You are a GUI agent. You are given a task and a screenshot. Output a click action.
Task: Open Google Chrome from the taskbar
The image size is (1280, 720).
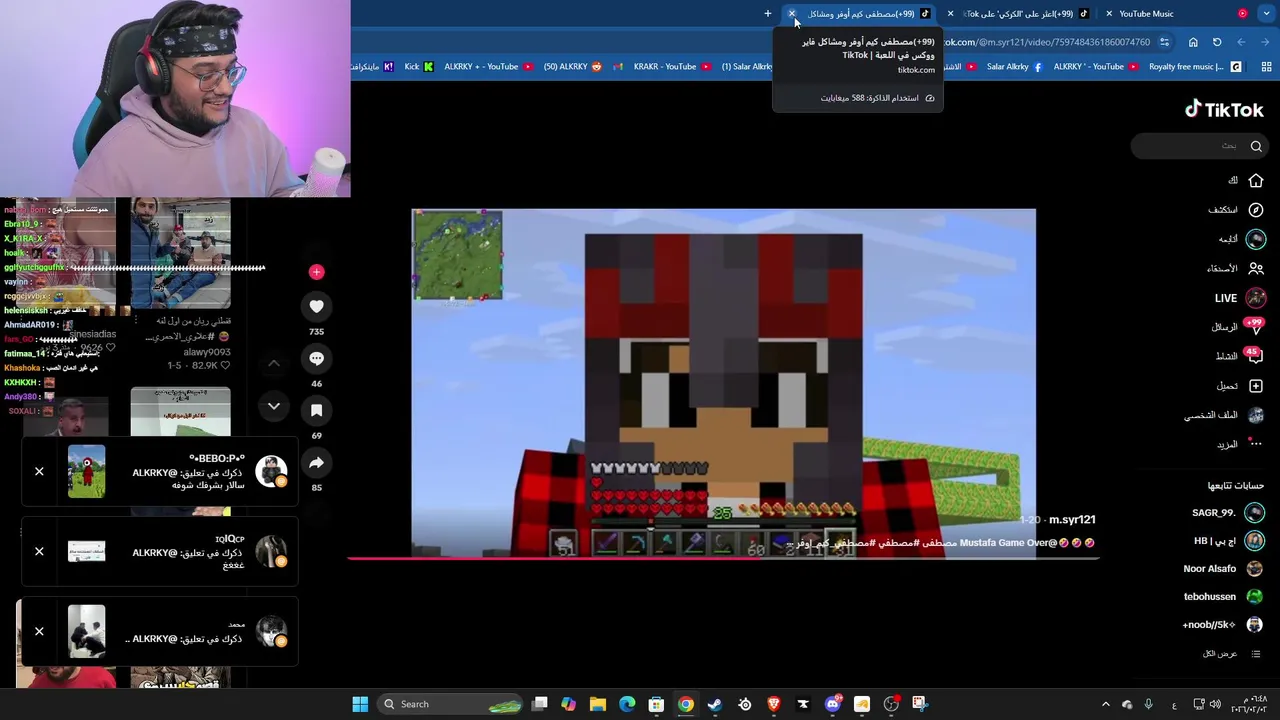click(686, 704)
